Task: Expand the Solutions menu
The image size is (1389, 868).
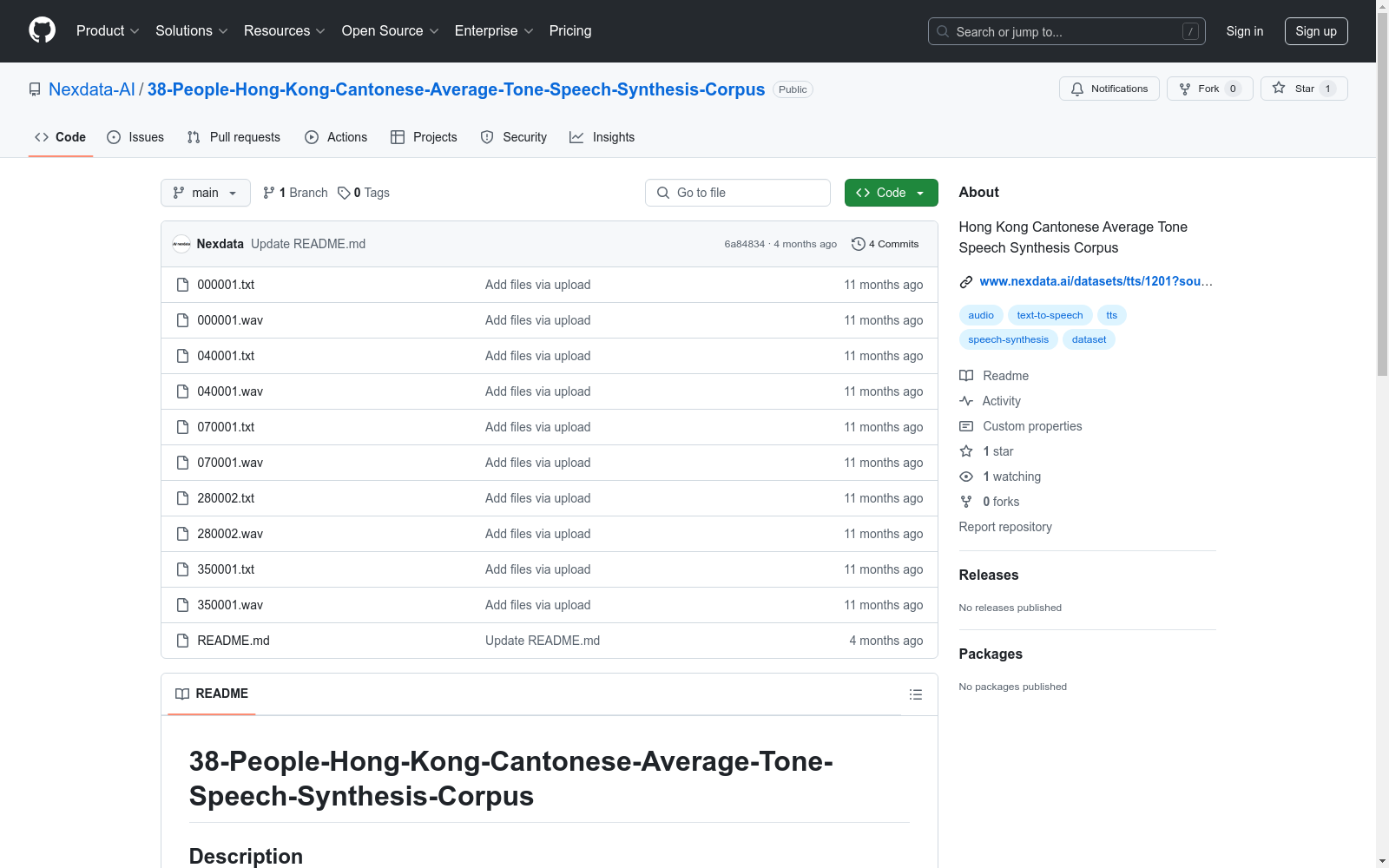Action: pos(192,30)
